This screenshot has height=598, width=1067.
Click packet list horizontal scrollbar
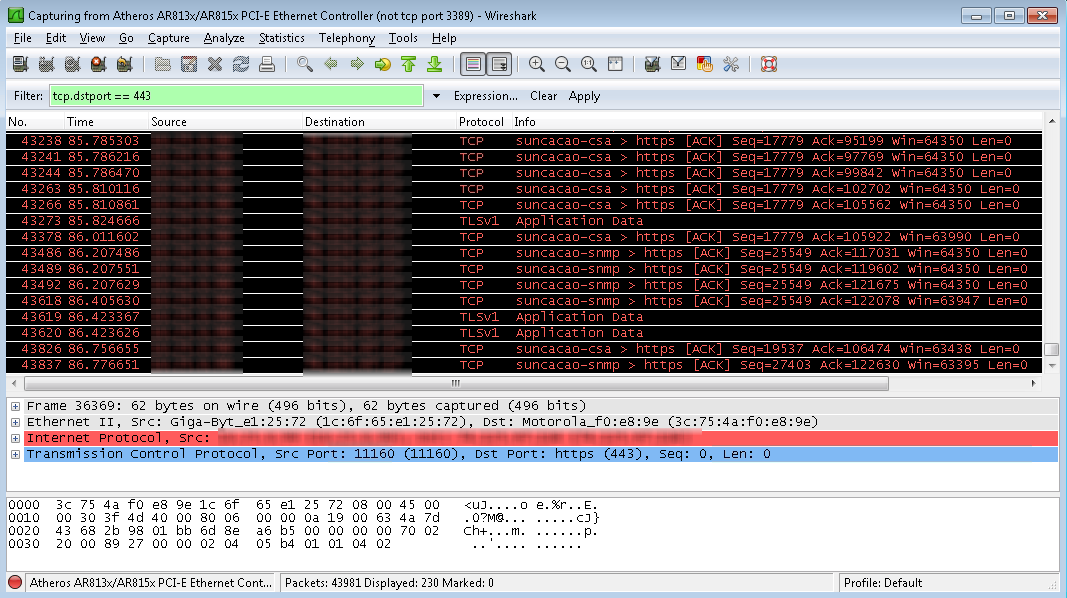[456, 384]
